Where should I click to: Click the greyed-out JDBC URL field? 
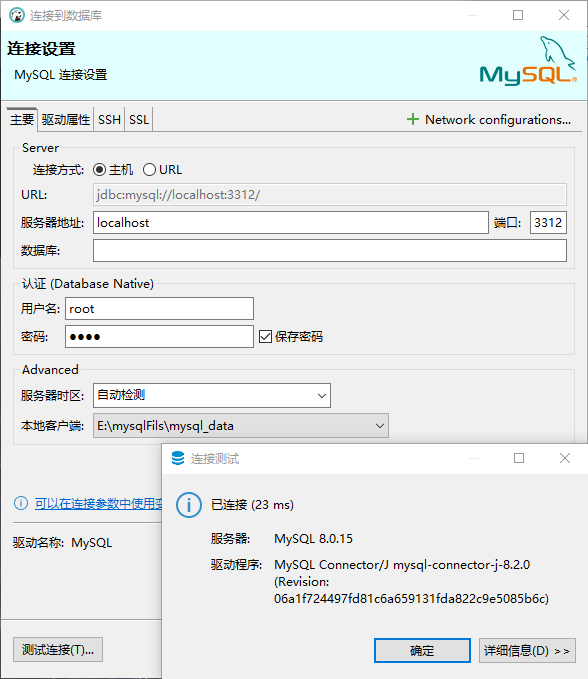tap(330, 195)
